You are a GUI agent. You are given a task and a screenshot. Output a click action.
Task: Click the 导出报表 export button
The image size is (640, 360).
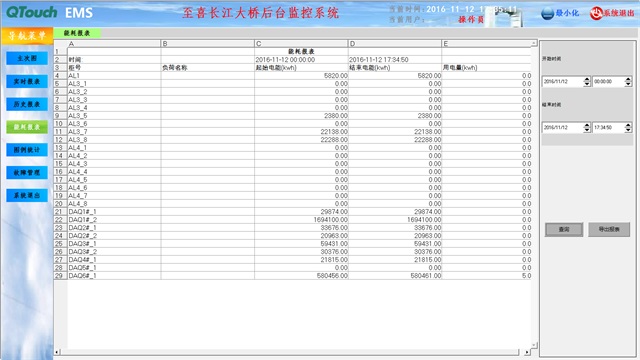coord(609,229)
